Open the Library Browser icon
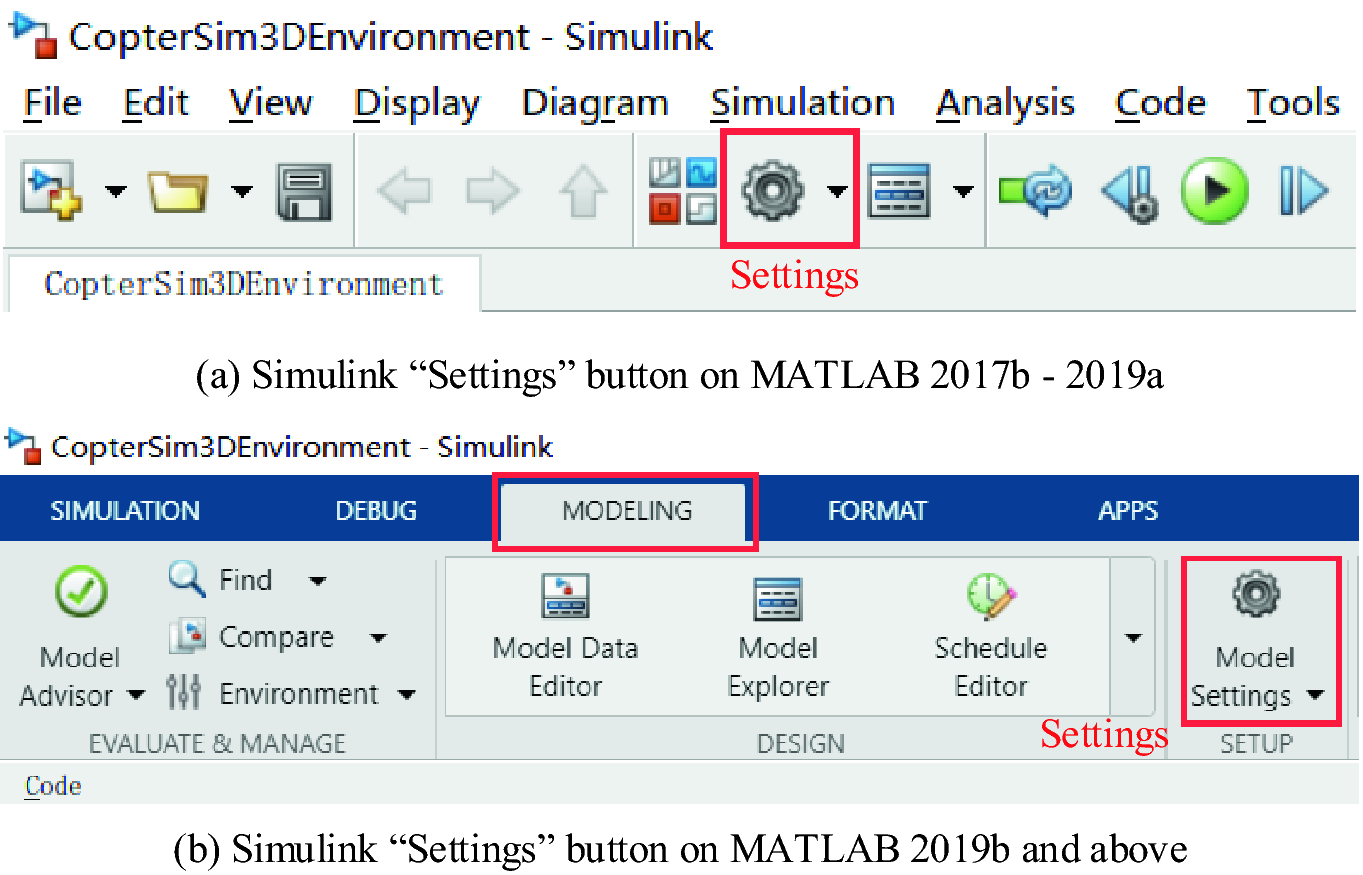Viewport: 1363px width, 875px height. pos(683,190)
